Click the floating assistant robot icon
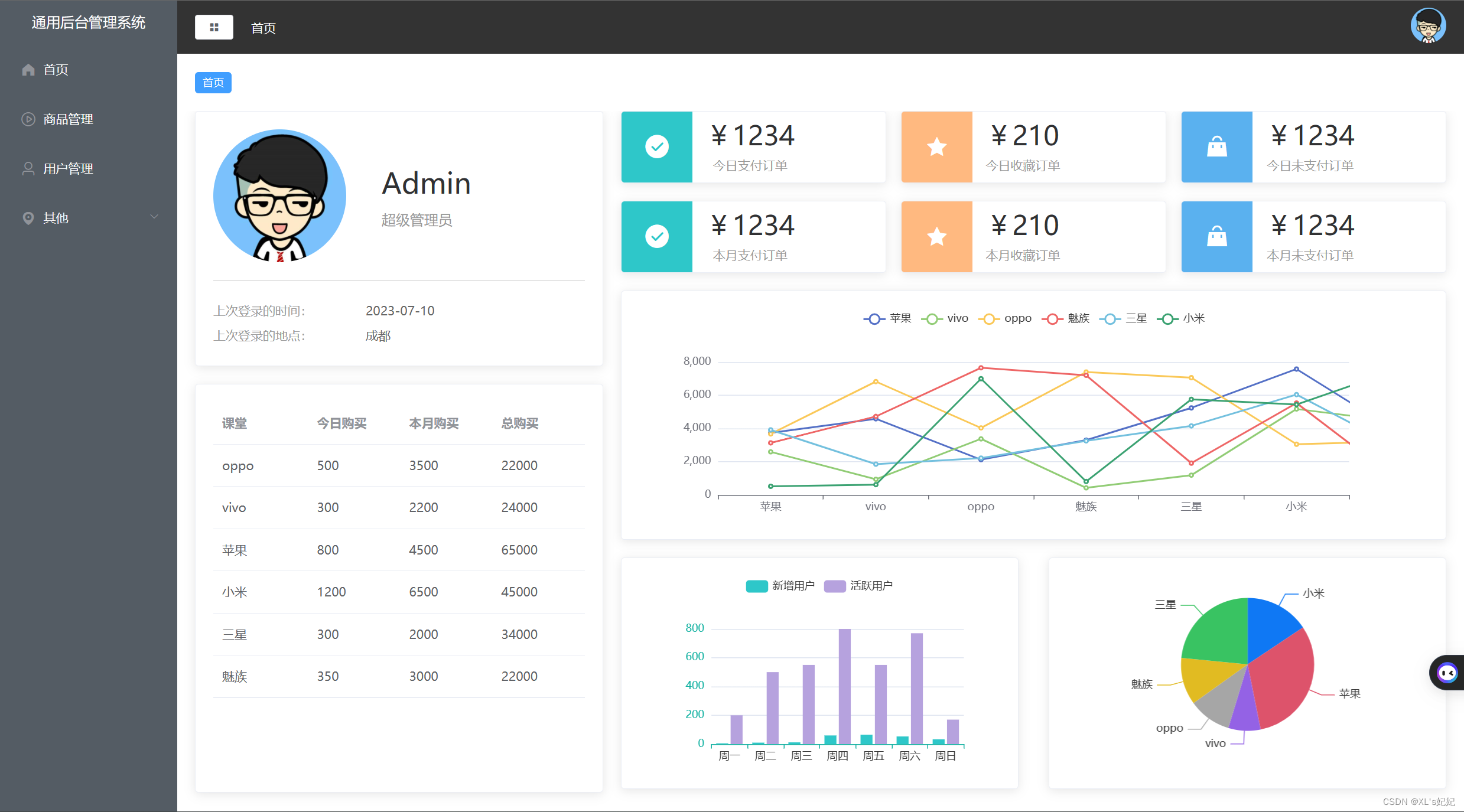Screen dimensions: 1464x812 (x=1447, y=673)
